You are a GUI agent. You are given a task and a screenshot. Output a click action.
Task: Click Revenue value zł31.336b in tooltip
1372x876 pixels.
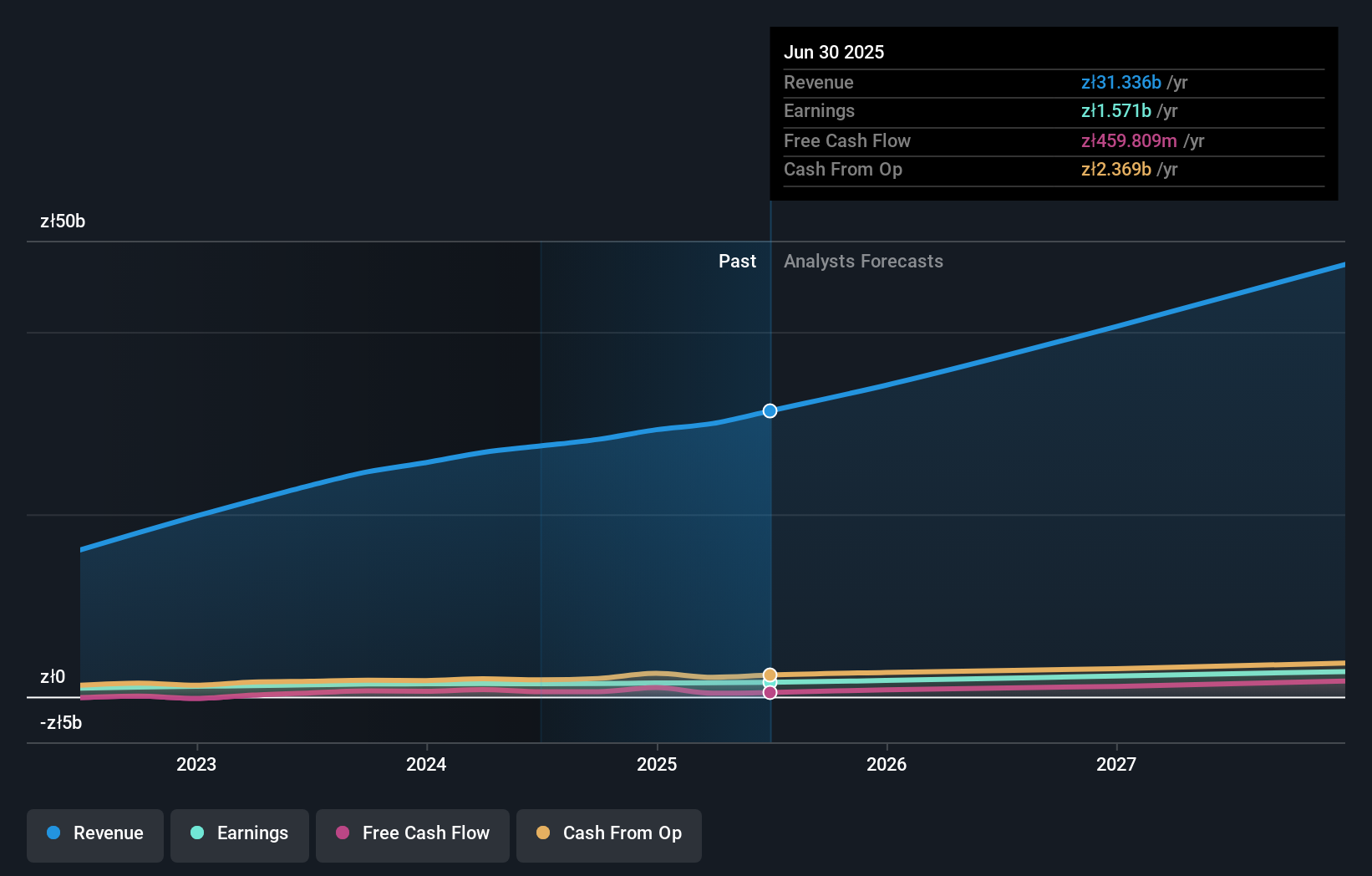pos(1120,82)
